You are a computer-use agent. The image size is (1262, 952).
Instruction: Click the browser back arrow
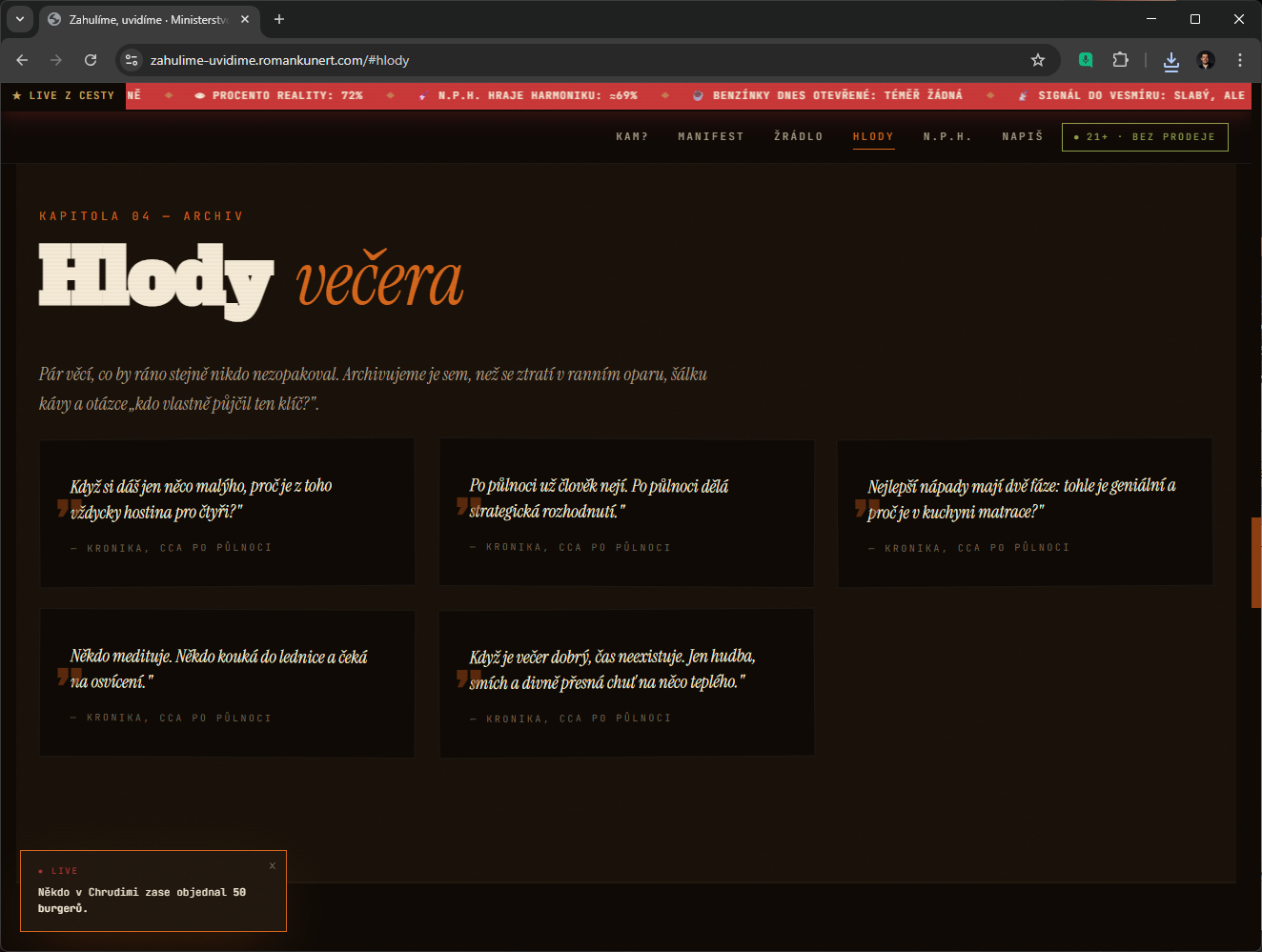(22, 60)
